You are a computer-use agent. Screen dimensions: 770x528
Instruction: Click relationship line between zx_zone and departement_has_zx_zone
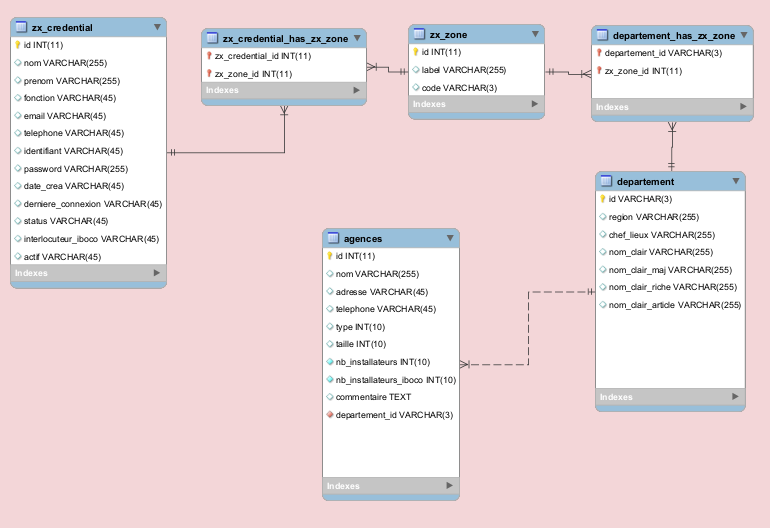(568, 73)
